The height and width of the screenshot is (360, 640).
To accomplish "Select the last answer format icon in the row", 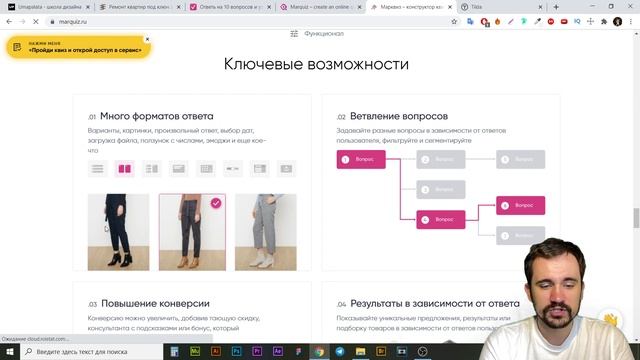I will coord(287,169).
